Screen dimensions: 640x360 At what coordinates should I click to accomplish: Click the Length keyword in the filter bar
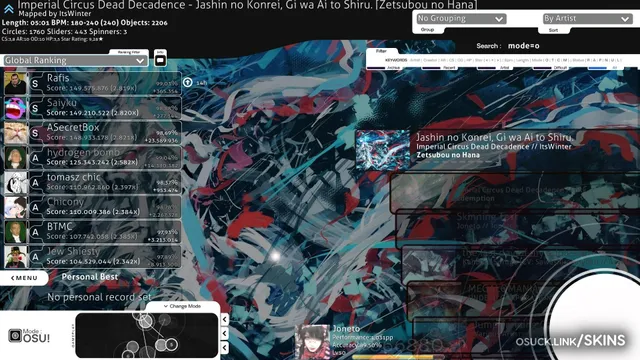click(522, 60)
